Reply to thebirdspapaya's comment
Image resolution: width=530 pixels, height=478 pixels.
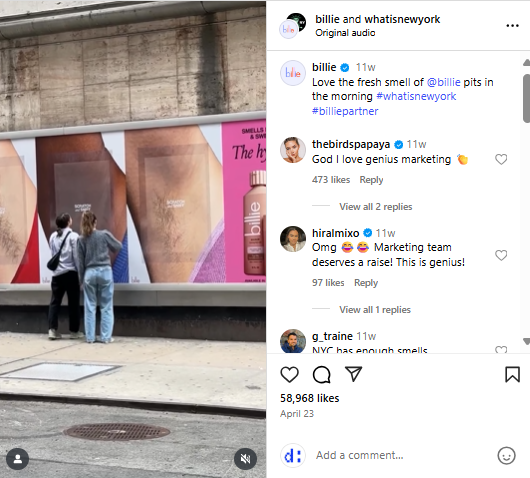[371, 180]
